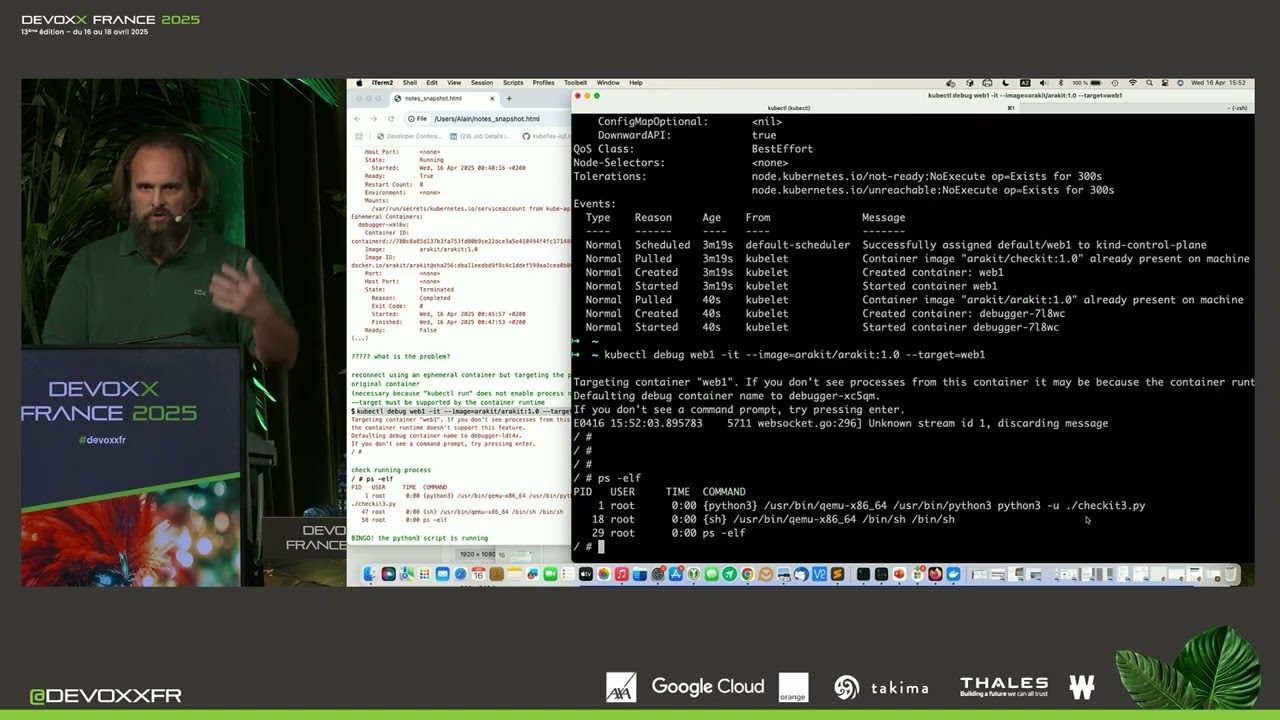Open Firefox from the Dock
Screen dimensions: 1280x720
pyautogui.click(x=935, y=574)
